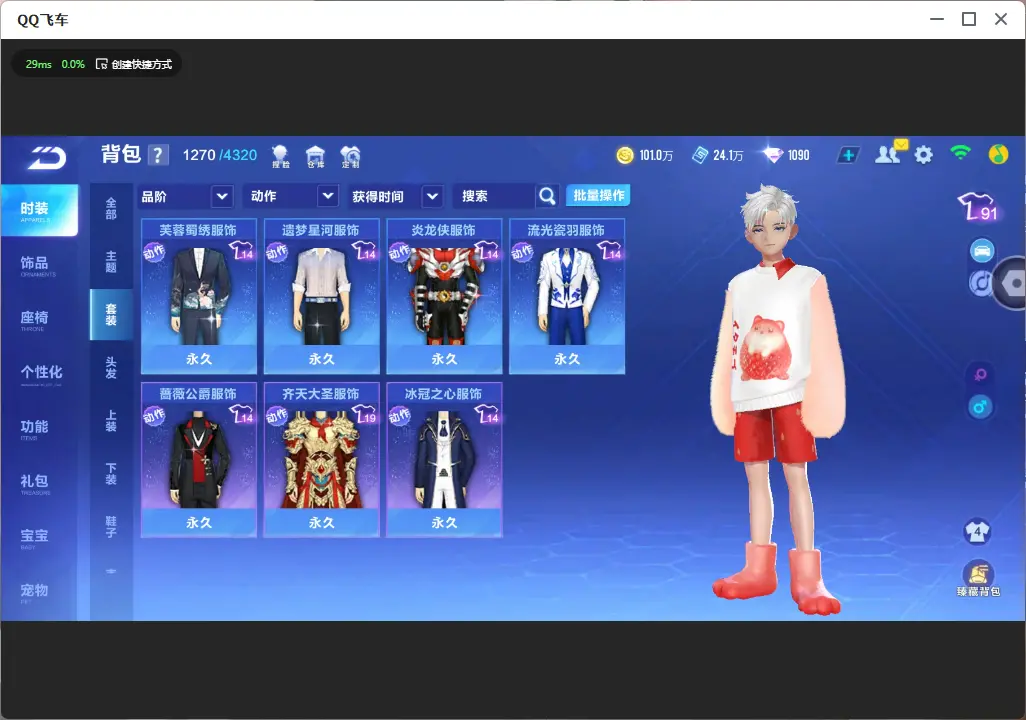Select the 上装 subcategory tab
This screenshot has height=720, width=1026.
click(111, 421)
